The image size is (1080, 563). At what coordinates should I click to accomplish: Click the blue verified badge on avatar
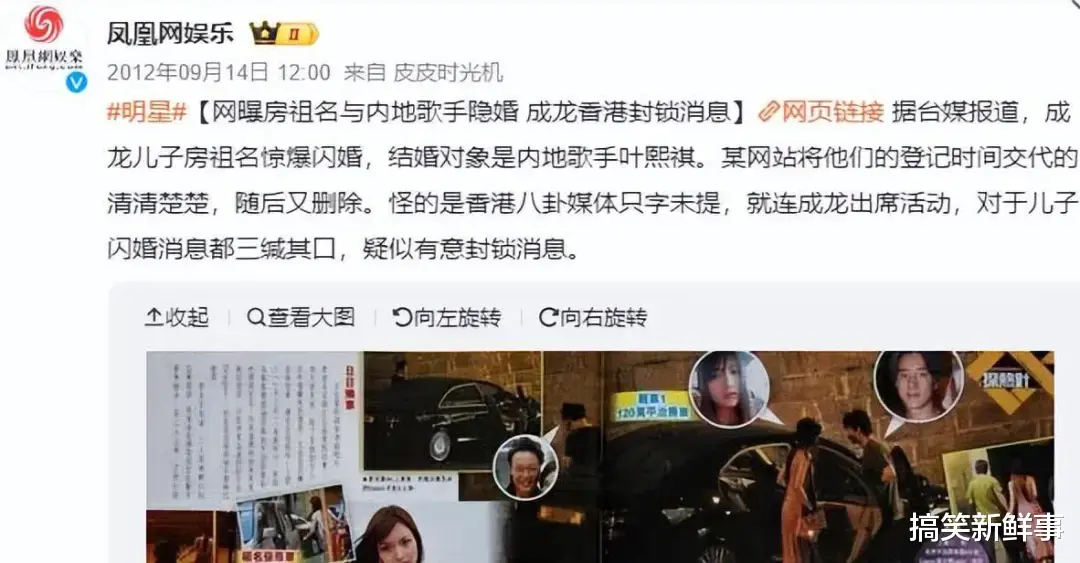point(76,82)
